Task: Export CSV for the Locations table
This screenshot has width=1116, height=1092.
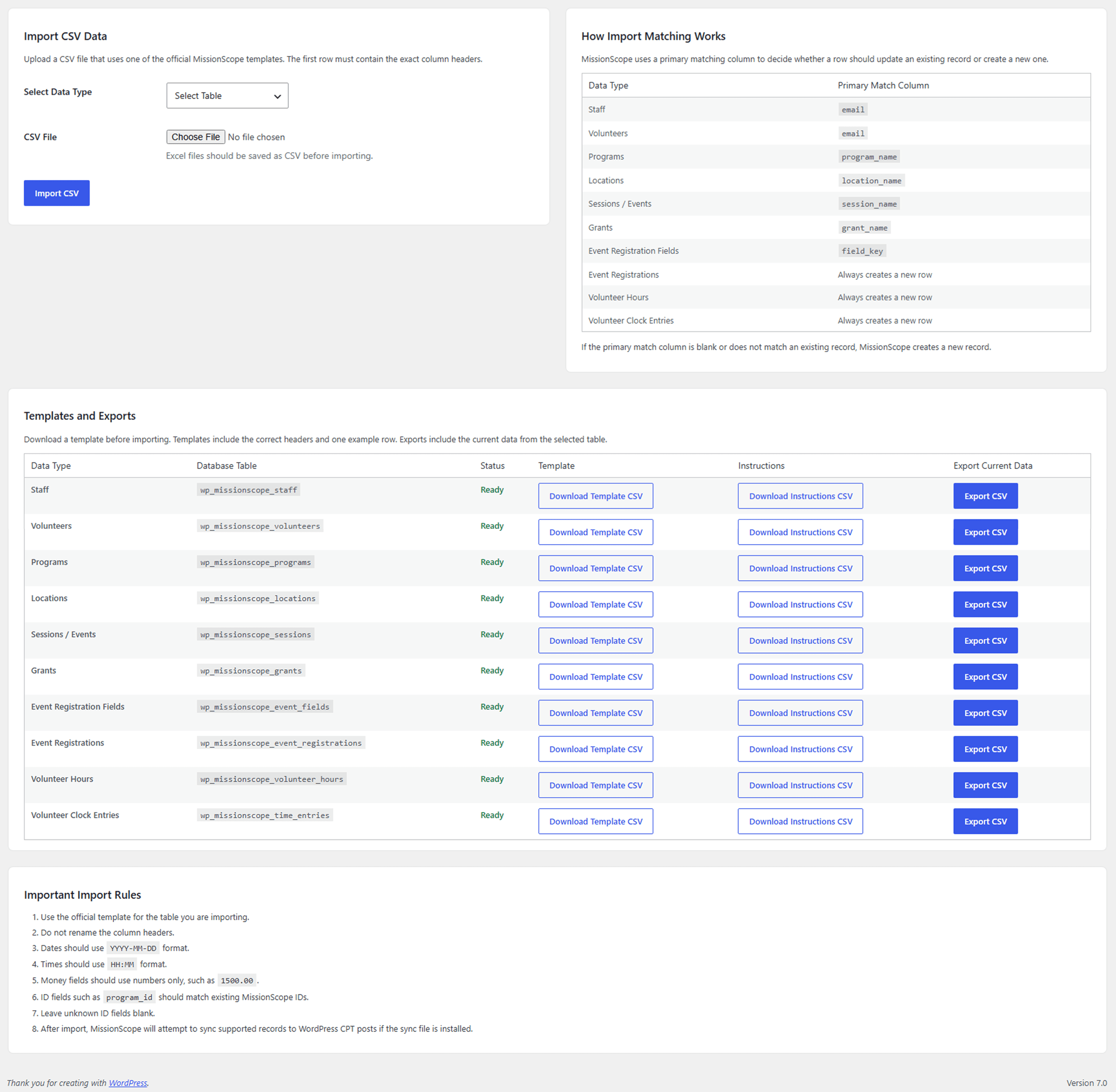Action: 985,605
